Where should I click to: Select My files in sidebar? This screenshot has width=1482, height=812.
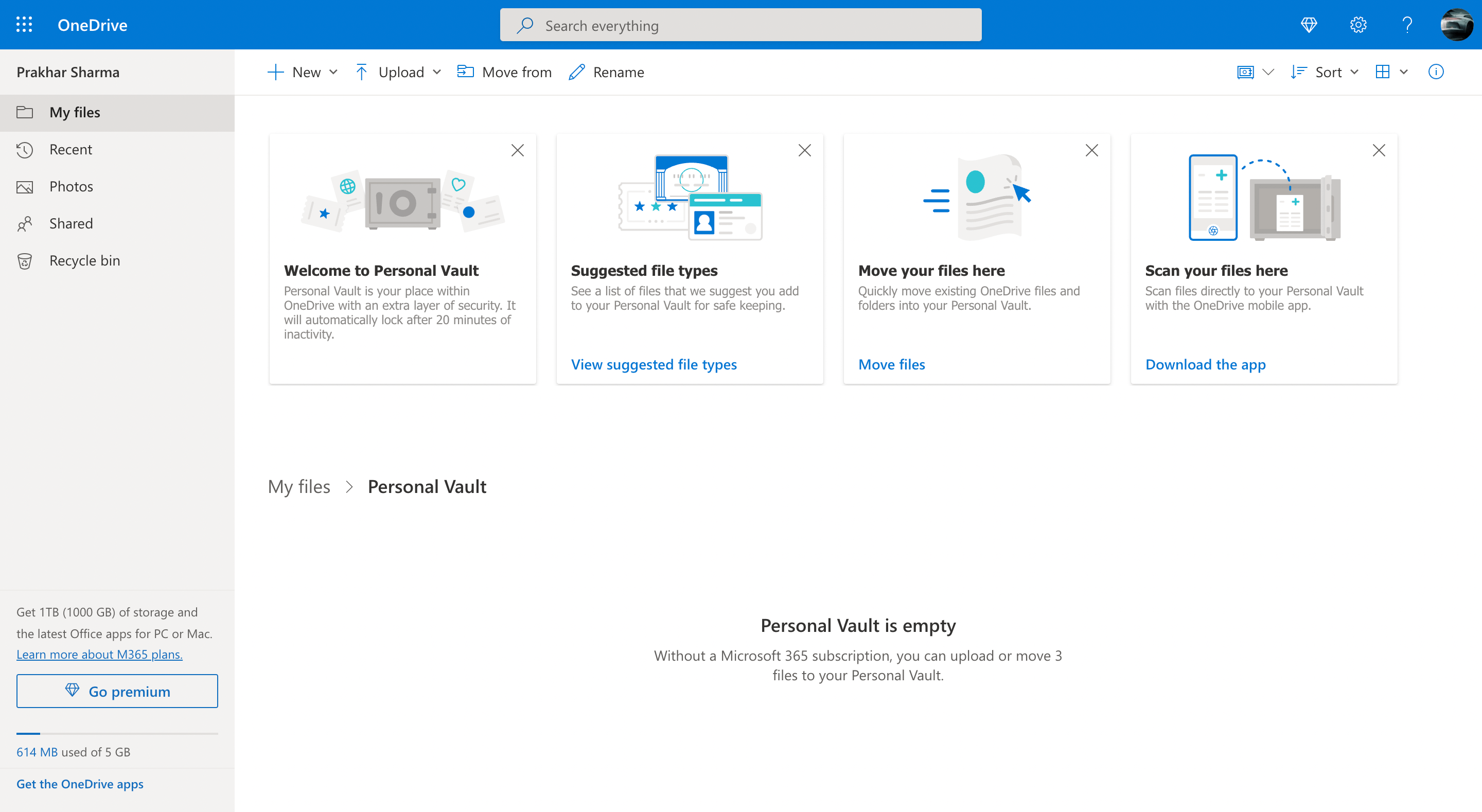[74, 111]
